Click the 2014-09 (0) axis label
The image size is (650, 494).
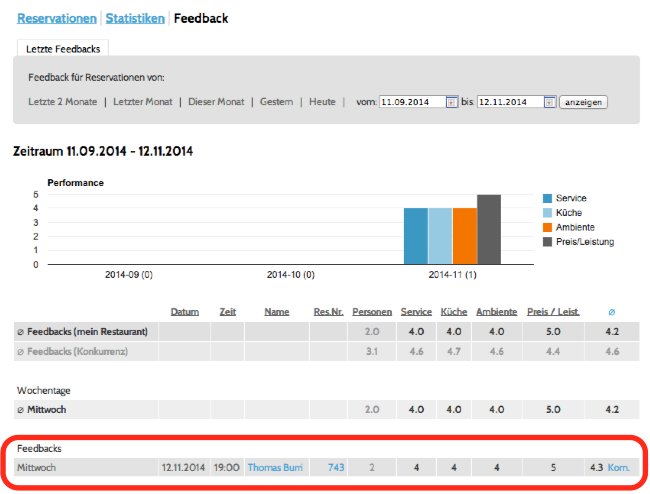pos(129,275)
